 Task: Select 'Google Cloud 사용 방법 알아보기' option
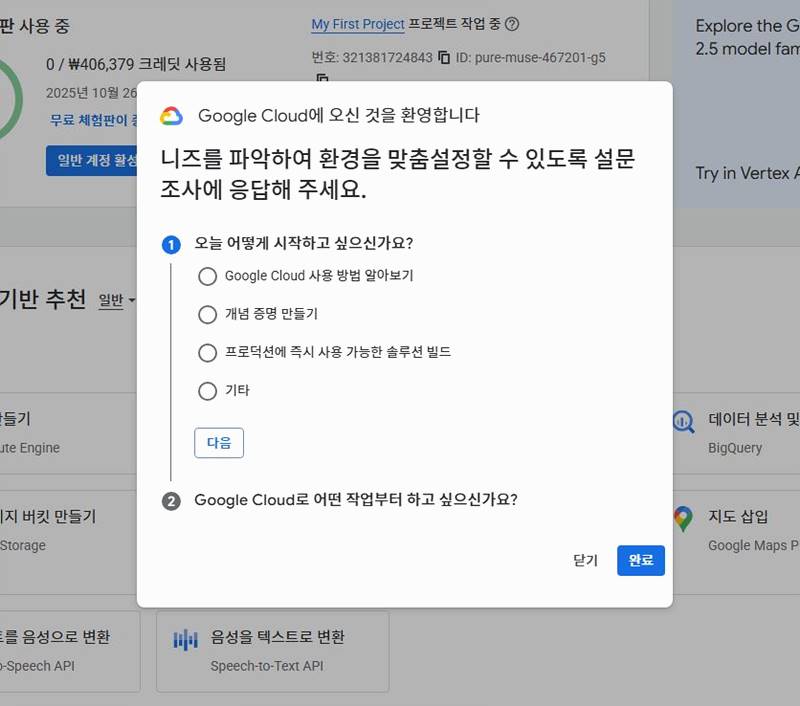click(207, 276)
